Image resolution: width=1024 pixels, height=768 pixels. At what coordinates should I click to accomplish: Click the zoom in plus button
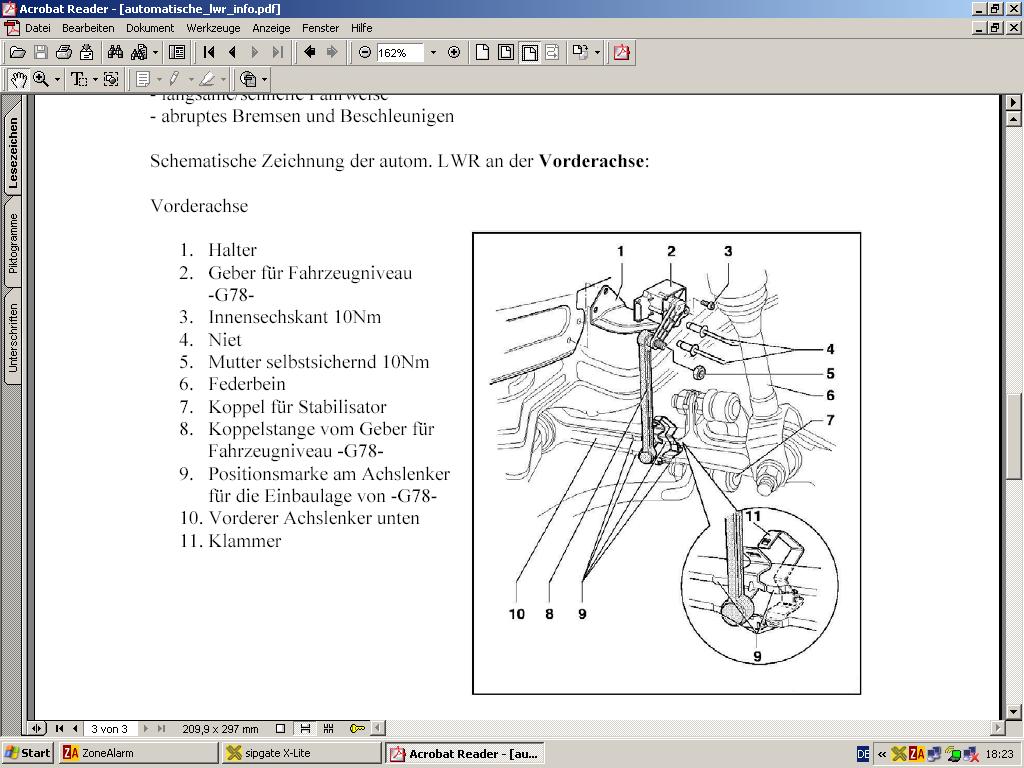454,52
